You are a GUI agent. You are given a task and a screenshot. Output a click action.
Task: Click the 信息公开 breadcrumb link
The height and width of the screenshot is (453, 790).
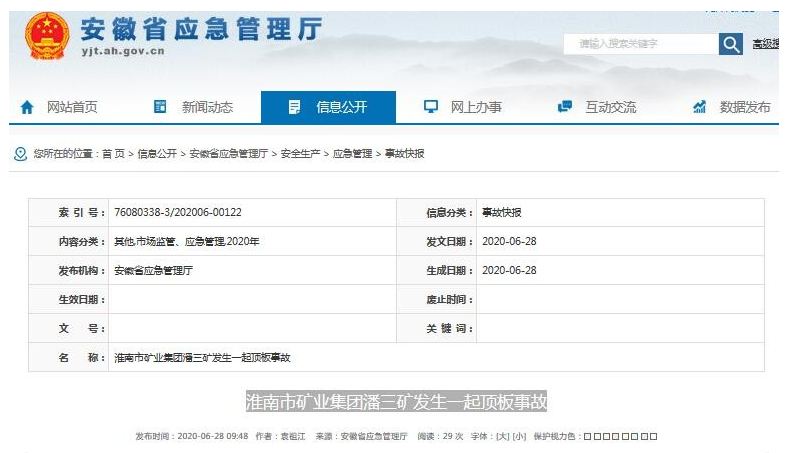(x=157, y=154)
